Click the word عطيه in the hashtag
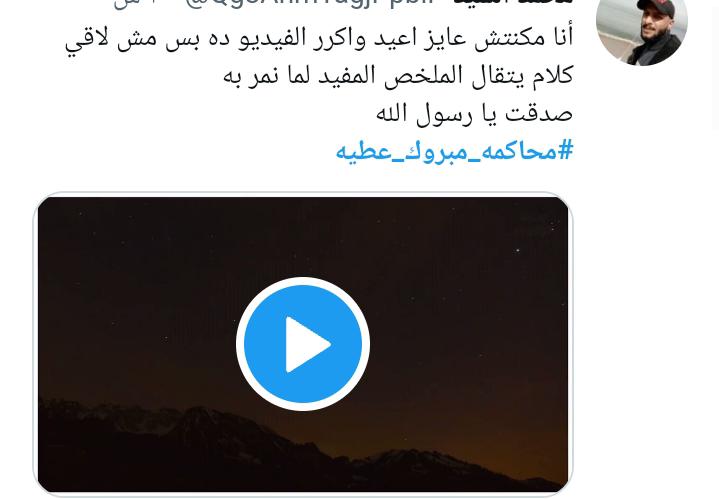719x499 pixels. [361, 151]
